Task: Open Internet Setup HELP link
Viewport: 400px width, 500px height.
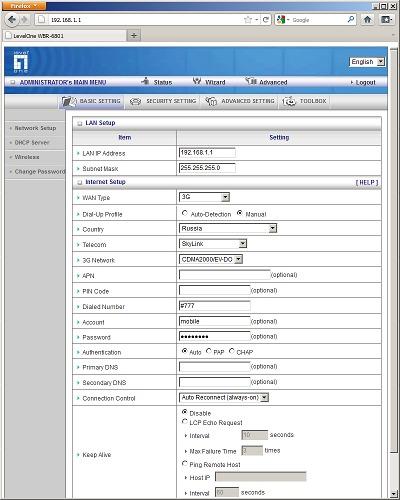Action: pyautogui.click(x=367, y=182)
